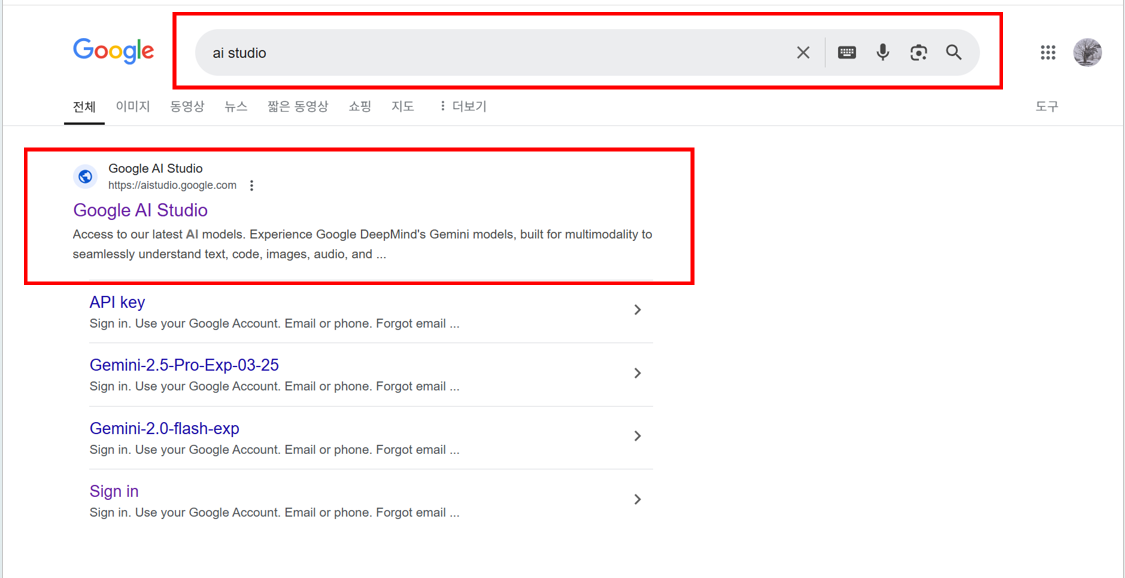Clear the search box with the X icon
Screen dimensions: 1125x578
[803, 52]
